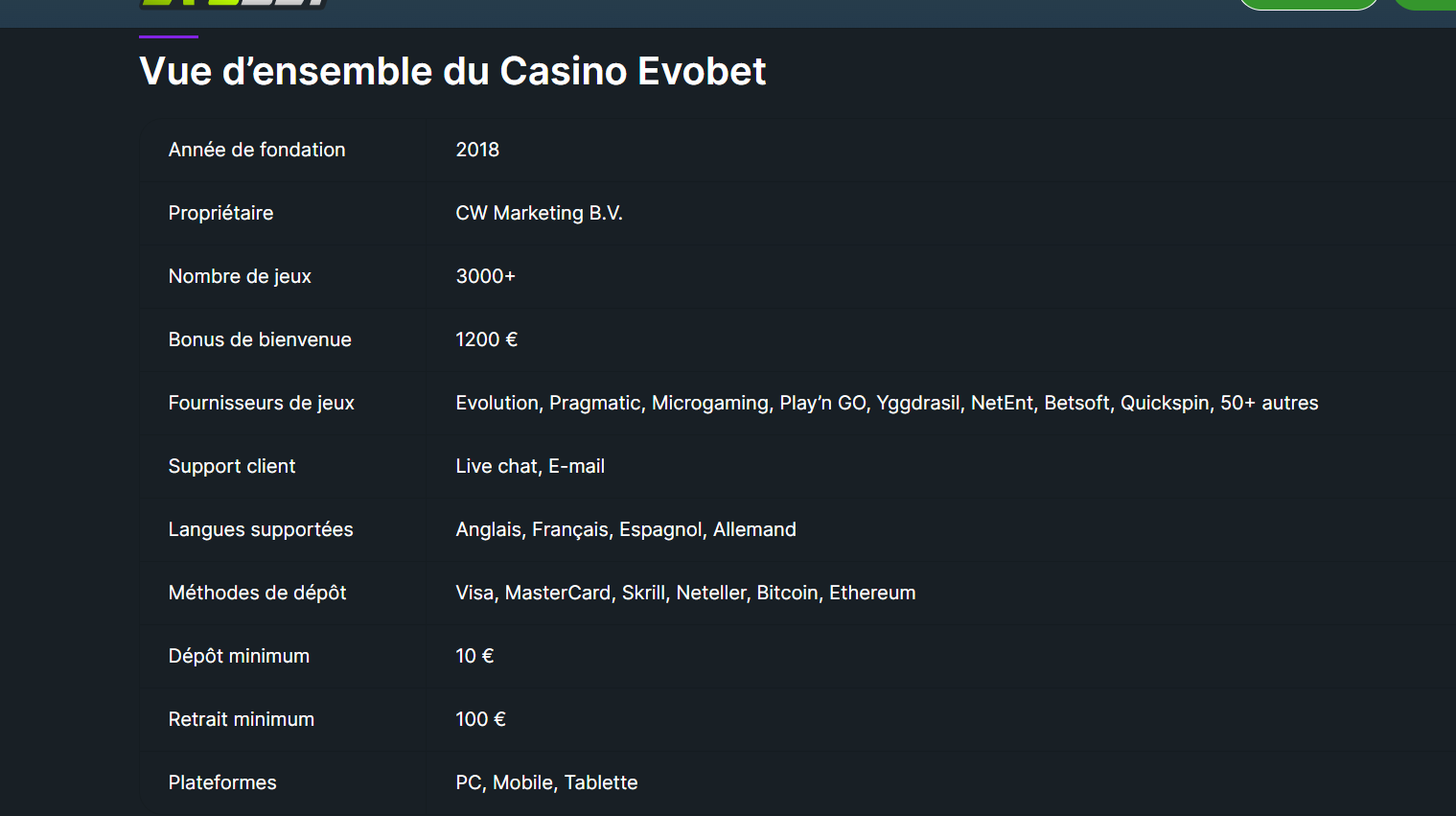Screen dimensions: 1456x816
Task: Click 'Evolution' in the game providers list
Action: pos(497,403)
